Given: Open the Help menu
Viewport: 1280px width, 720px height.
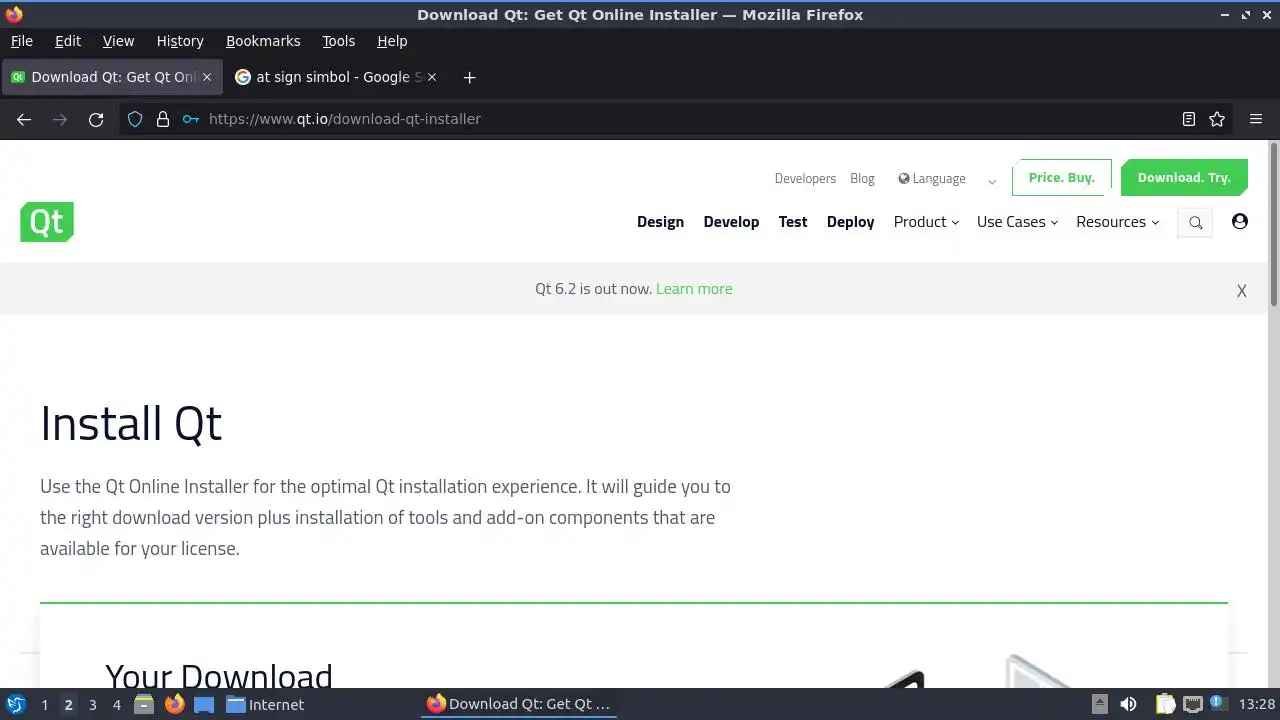Looking at the screenshot, I should coord(392,41).
